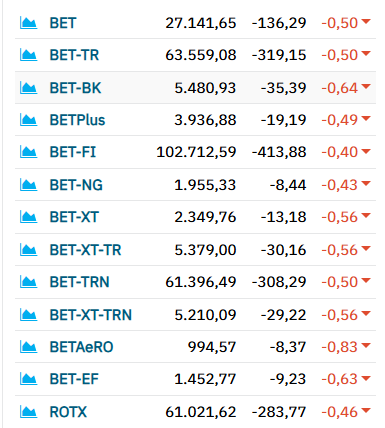Open the BET-XT index link
Viewport: 385px width, 428px height.
(x=74, y=217)
